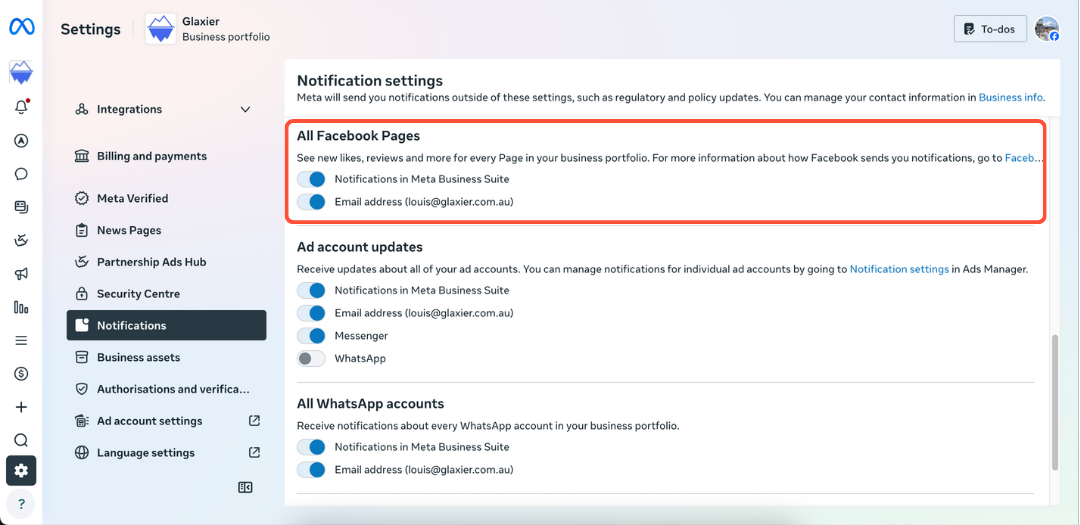Enable WhatsApp ad account notifications
The width and height of the screenshot is (1080, 525).
(311, 358)
